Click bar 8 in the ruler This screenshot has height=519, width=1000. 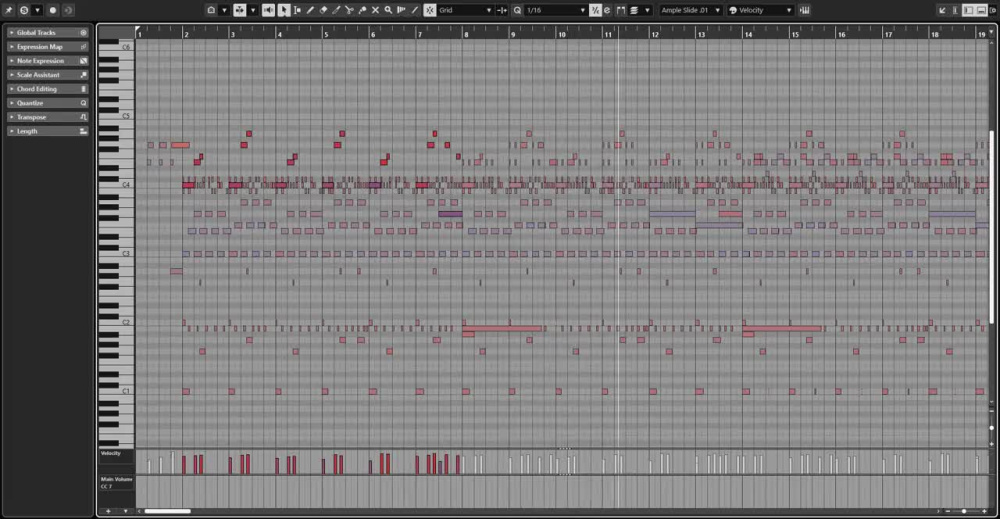click(x=467, y=34)
